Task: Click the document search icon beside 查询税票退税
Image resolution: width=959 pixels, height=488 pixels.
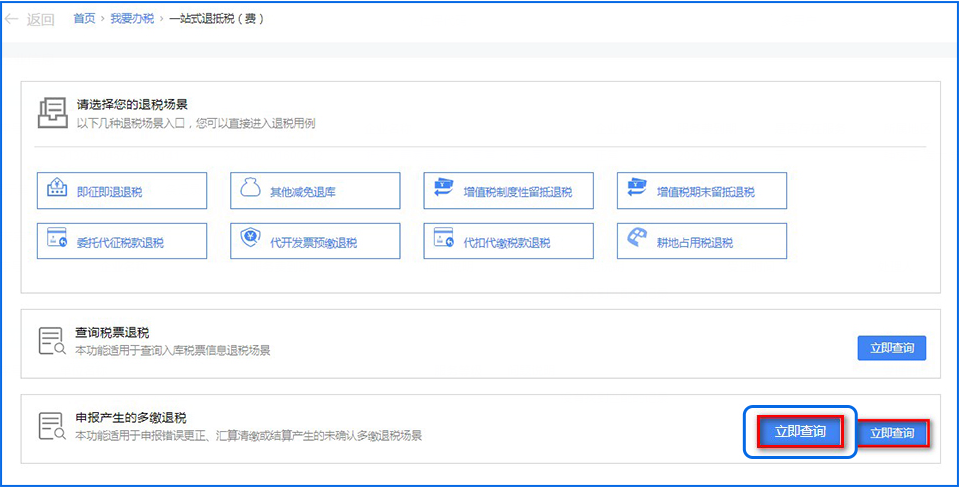Action: tap(51, 341)
